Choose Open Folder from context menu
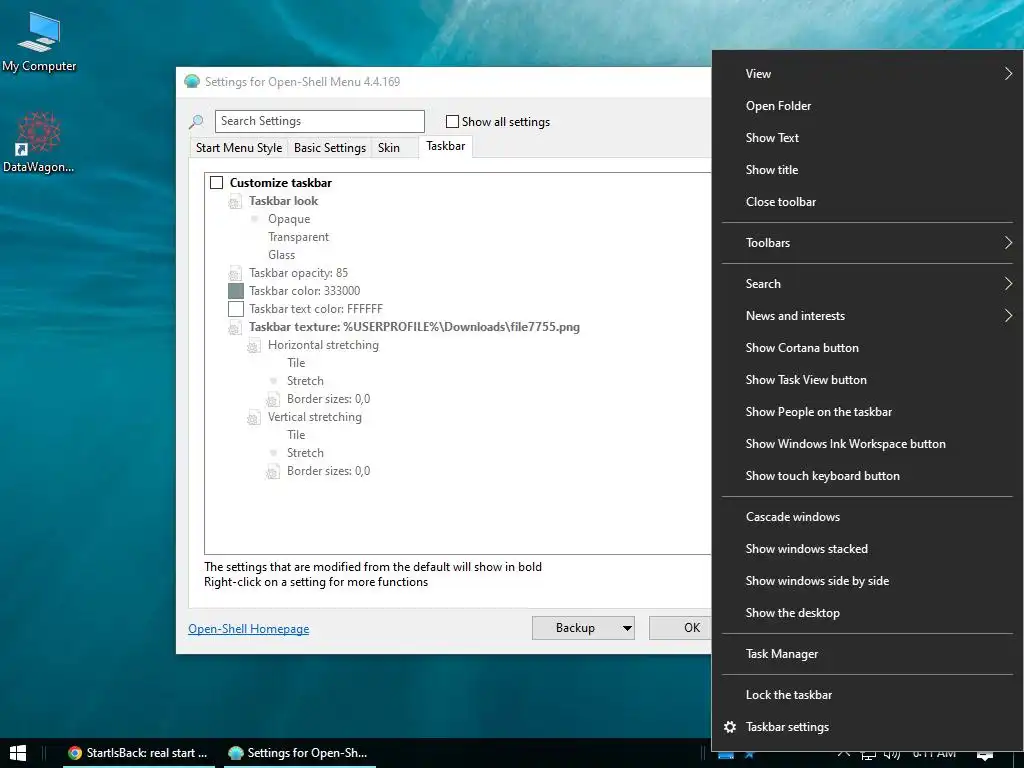The image size is (1024, 768). [x=868, y=106]
